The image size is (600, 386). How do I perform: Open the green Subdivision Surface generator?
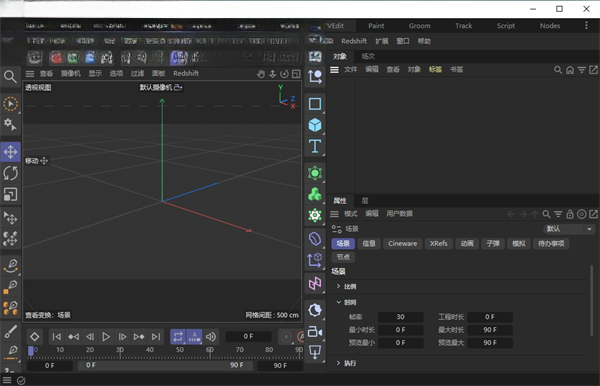point(315,173)
